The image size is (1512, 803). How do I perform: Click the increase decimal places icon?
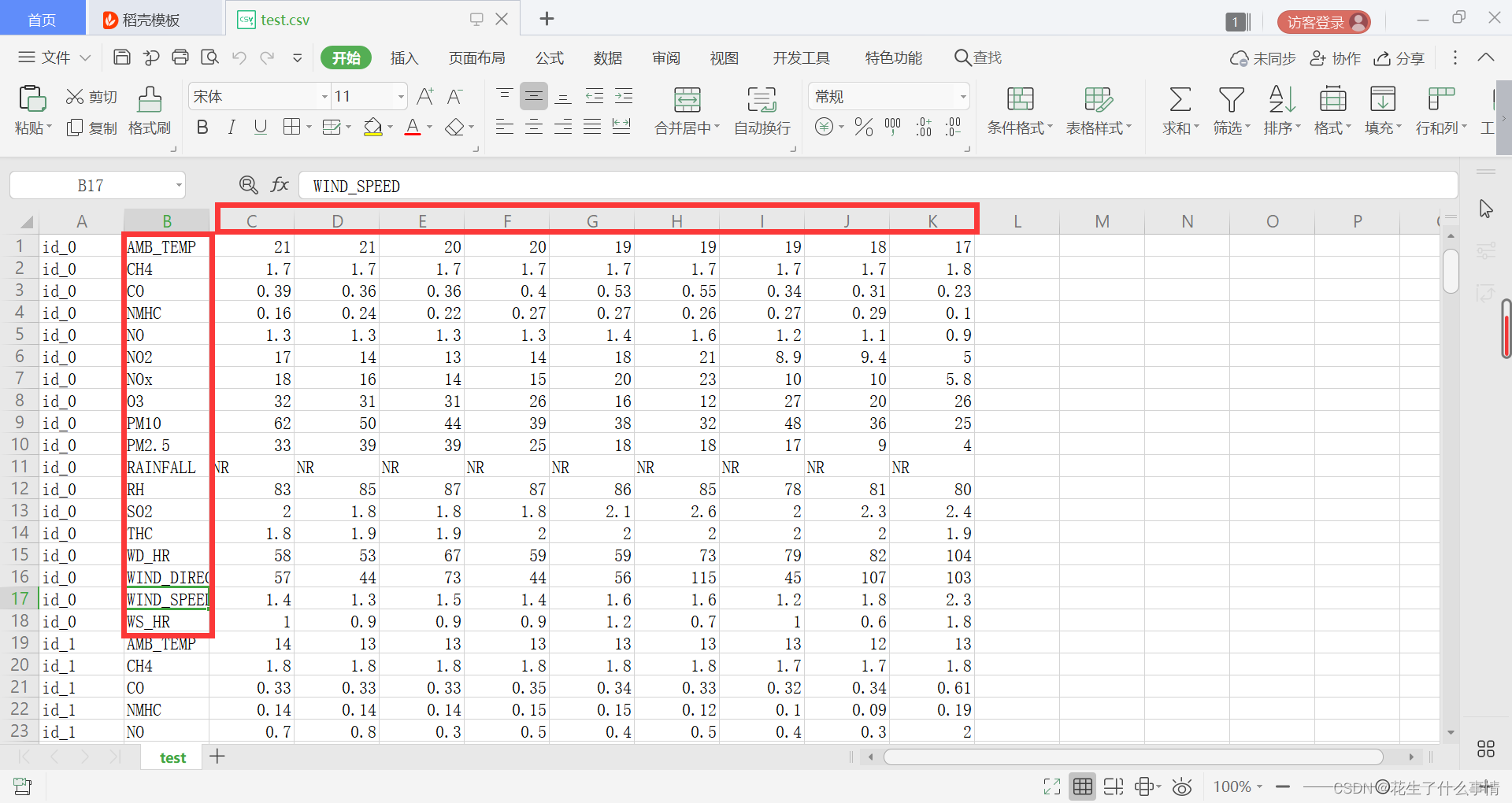(924, 127)
